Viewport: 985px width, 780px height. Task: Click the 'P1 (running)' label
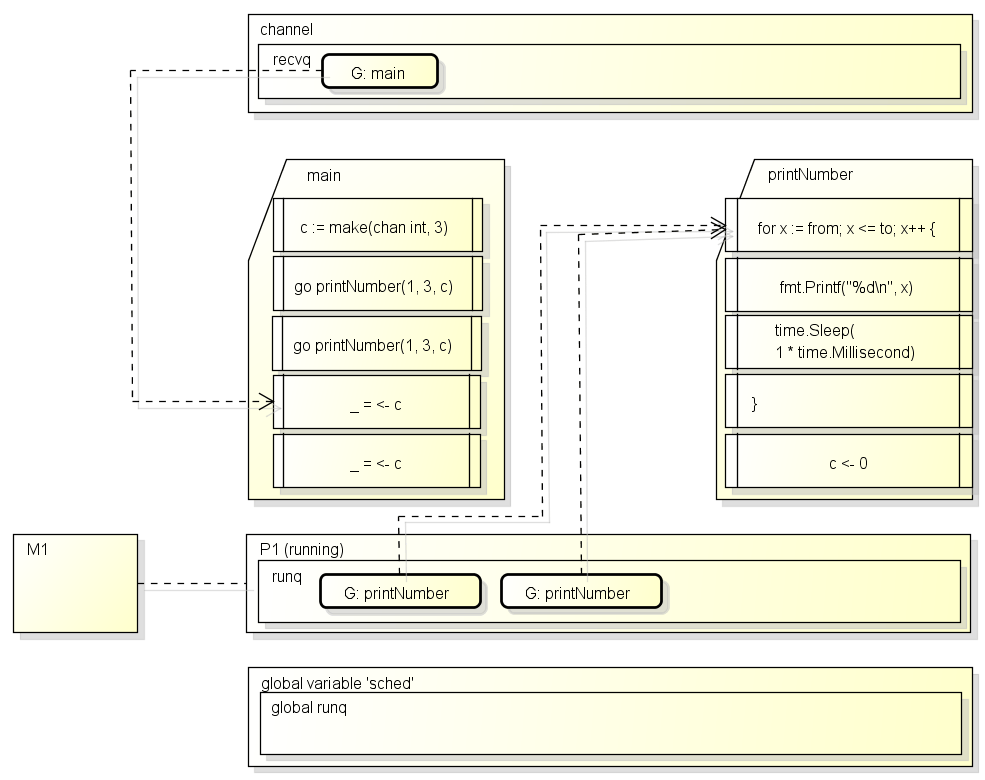302,550
